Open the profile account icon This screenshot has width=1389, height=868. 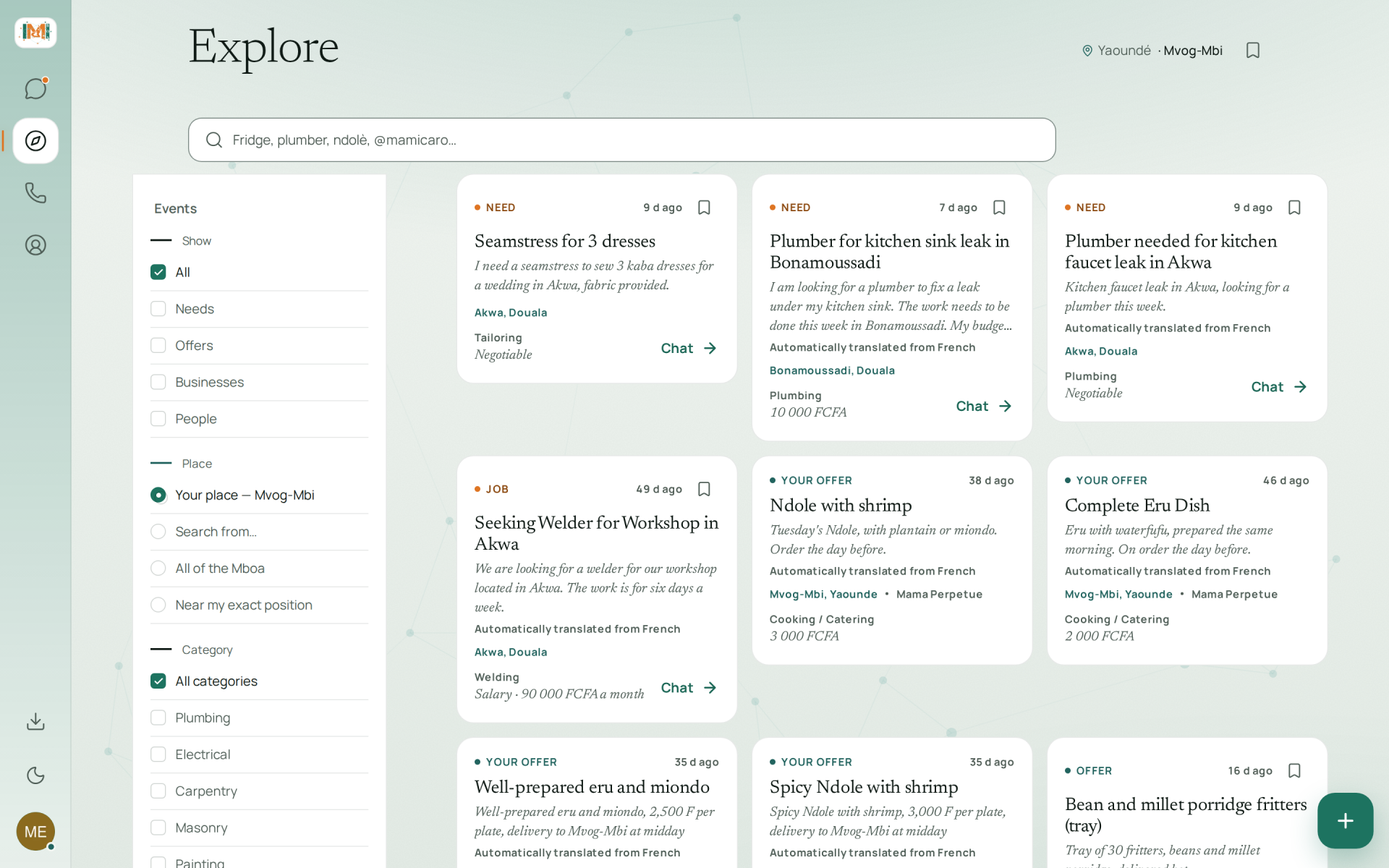35,245
